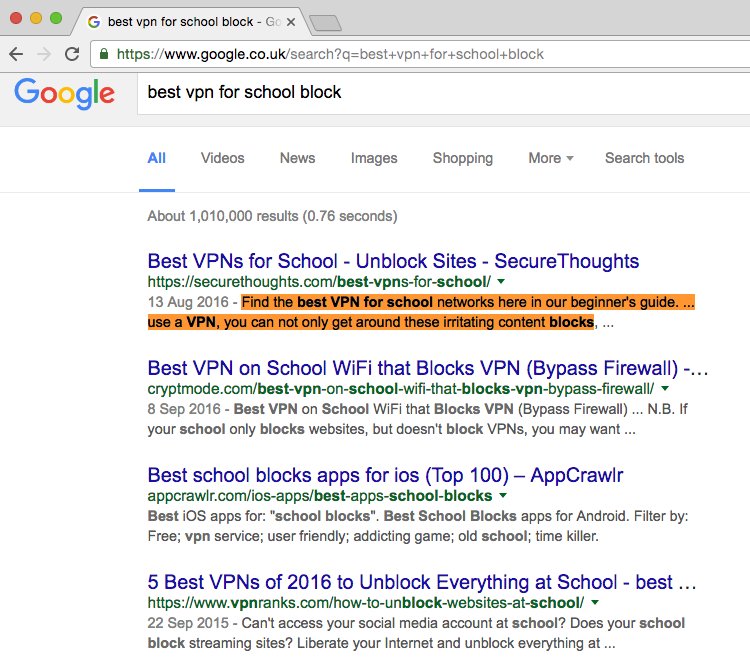Click the Google search query box
Viewport: 750px width, 667px height.
tap(443, 93)
